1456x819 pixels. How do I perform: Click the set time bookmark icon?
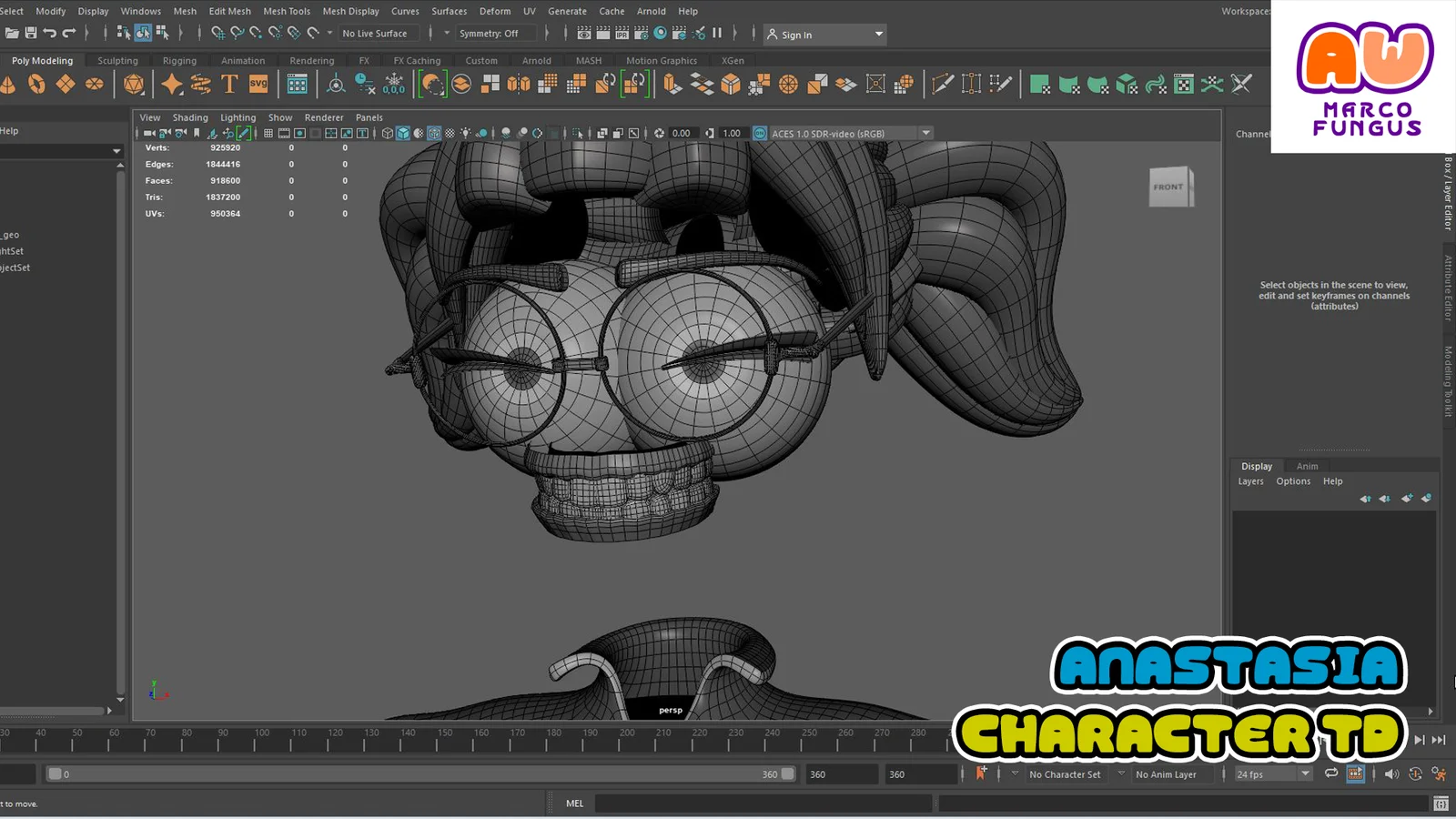(981, 773)
